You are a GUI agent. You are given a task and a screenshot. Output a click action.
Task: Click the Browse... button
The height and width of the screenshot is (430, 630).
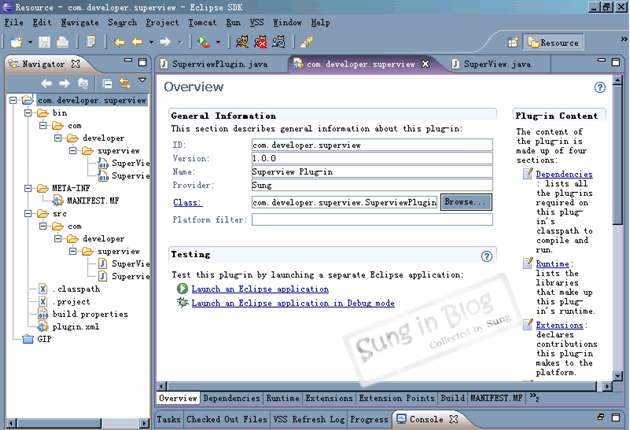click(466, 202)
